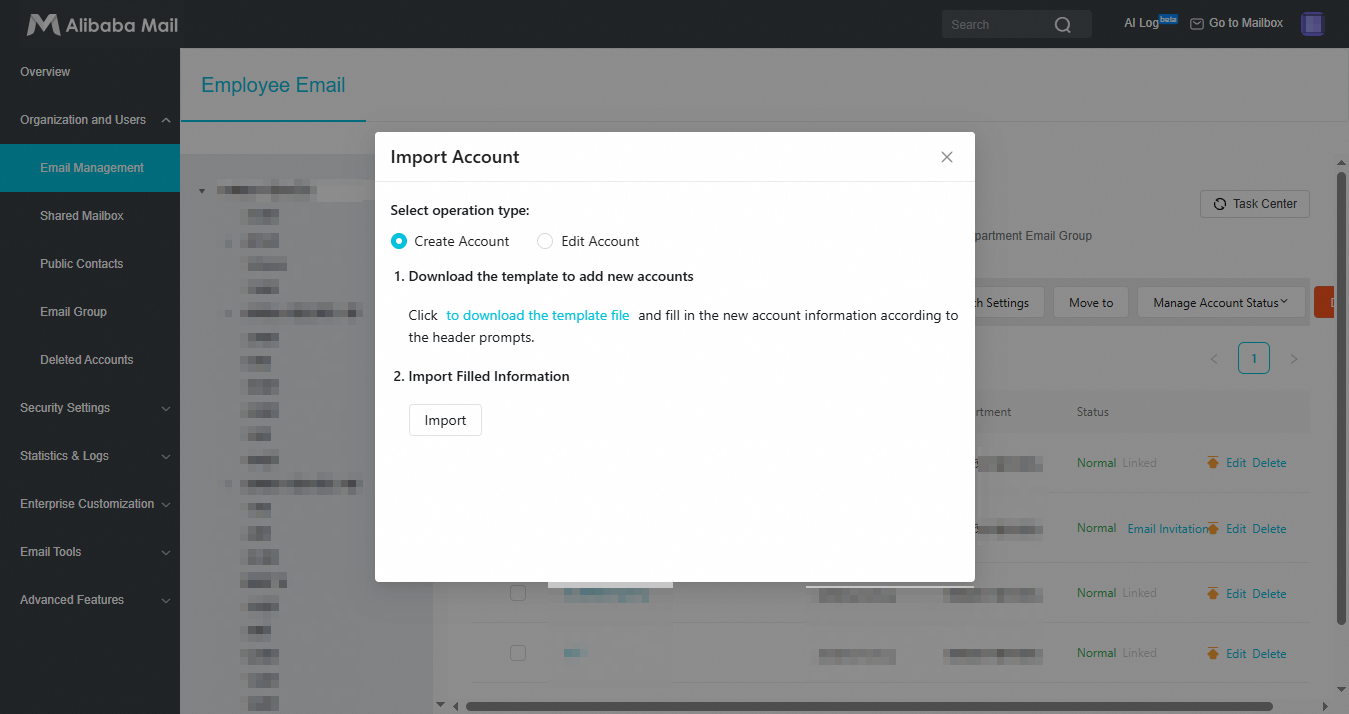Check the third row's checkbox
This screenshot has height=714, width=1349.
(x=518, y=593)
